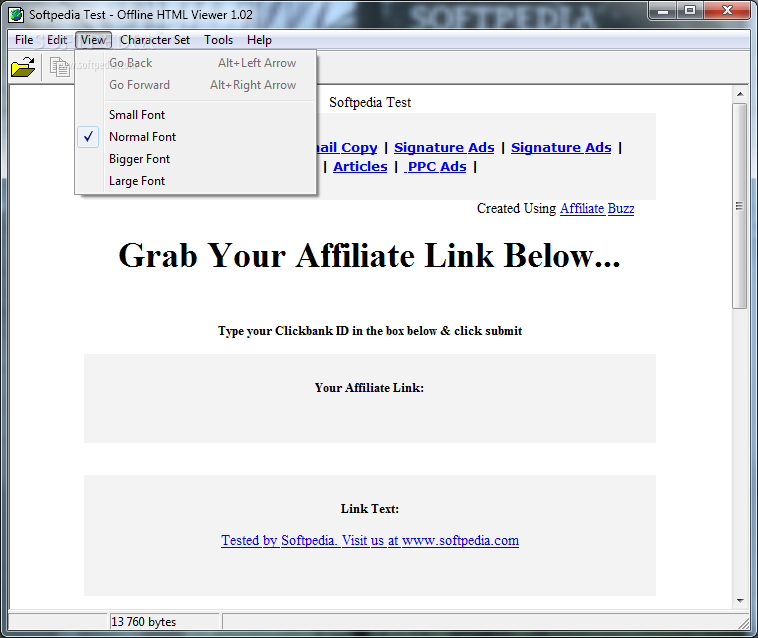Image resolution: width=758 pixels, height=638 pixels.
Task: Select the checked Normal Font option
Action: click(196, 137)
